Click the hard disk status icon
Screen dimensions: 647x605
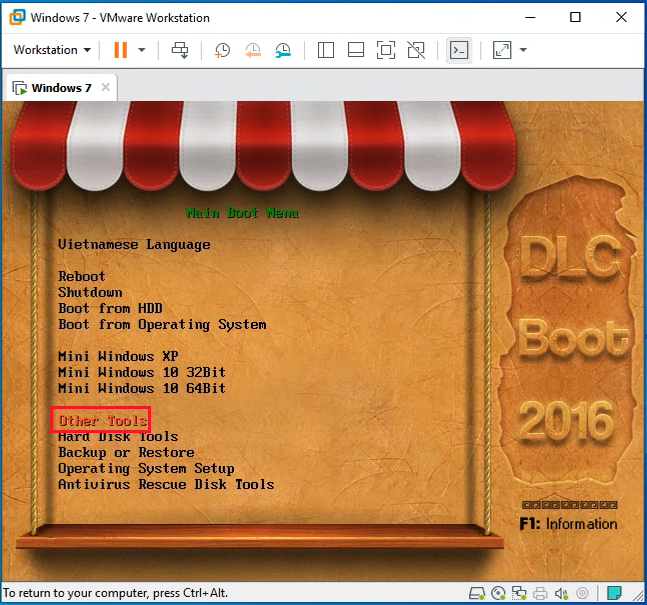point(477,593)
